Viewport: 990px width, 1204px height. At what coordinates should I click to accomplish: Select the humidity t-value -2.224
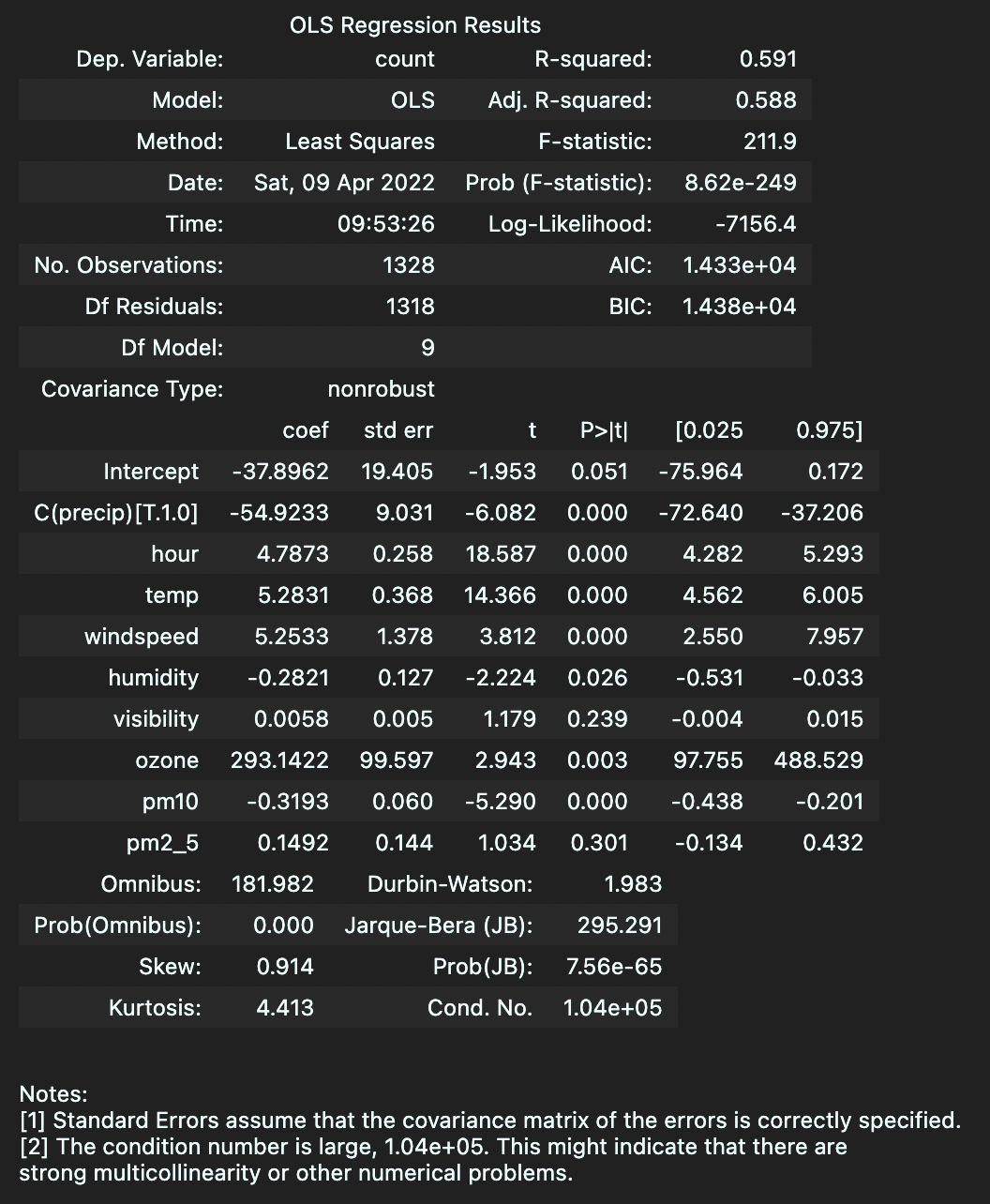[502, 678]
